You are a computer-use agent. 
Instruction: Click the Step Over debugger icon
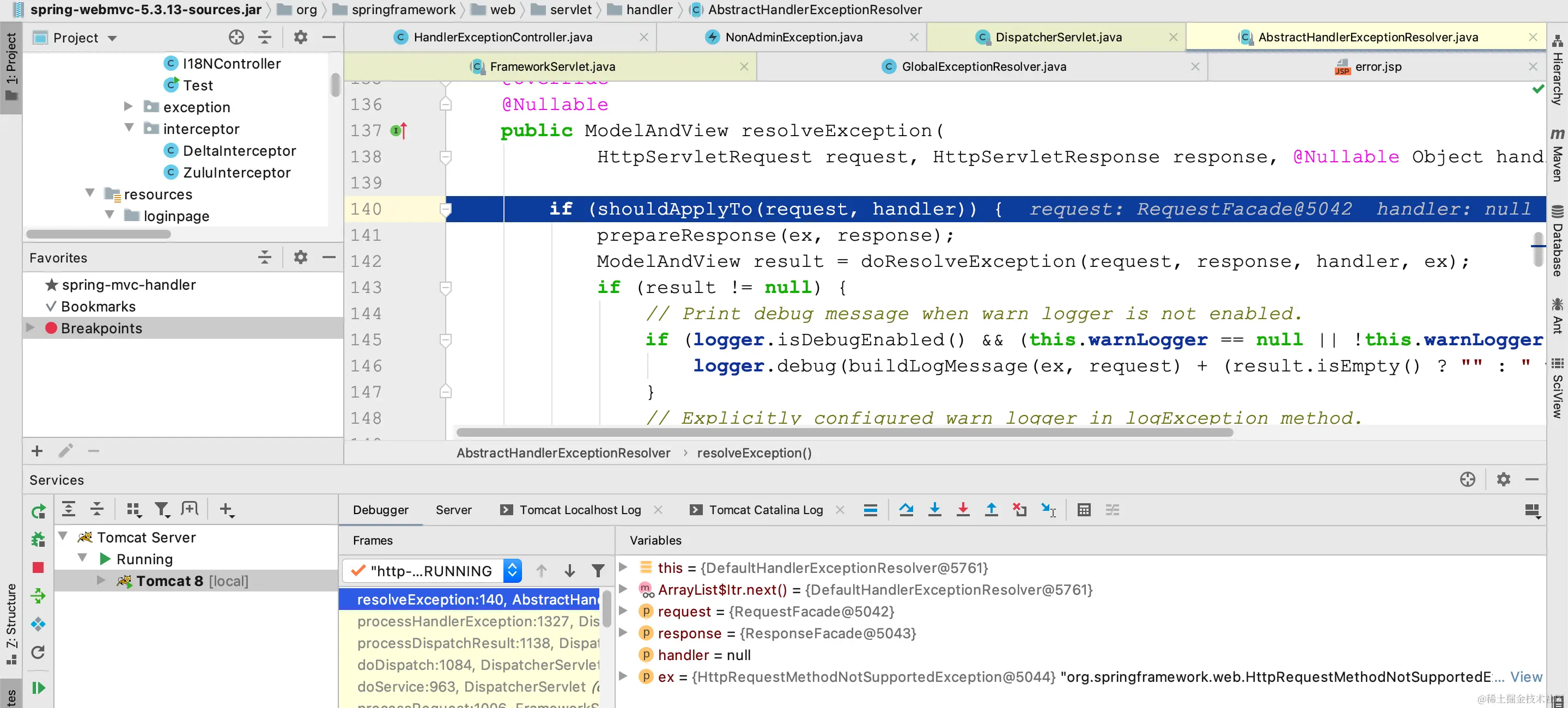pyautogui.click(x=905, y=510)
